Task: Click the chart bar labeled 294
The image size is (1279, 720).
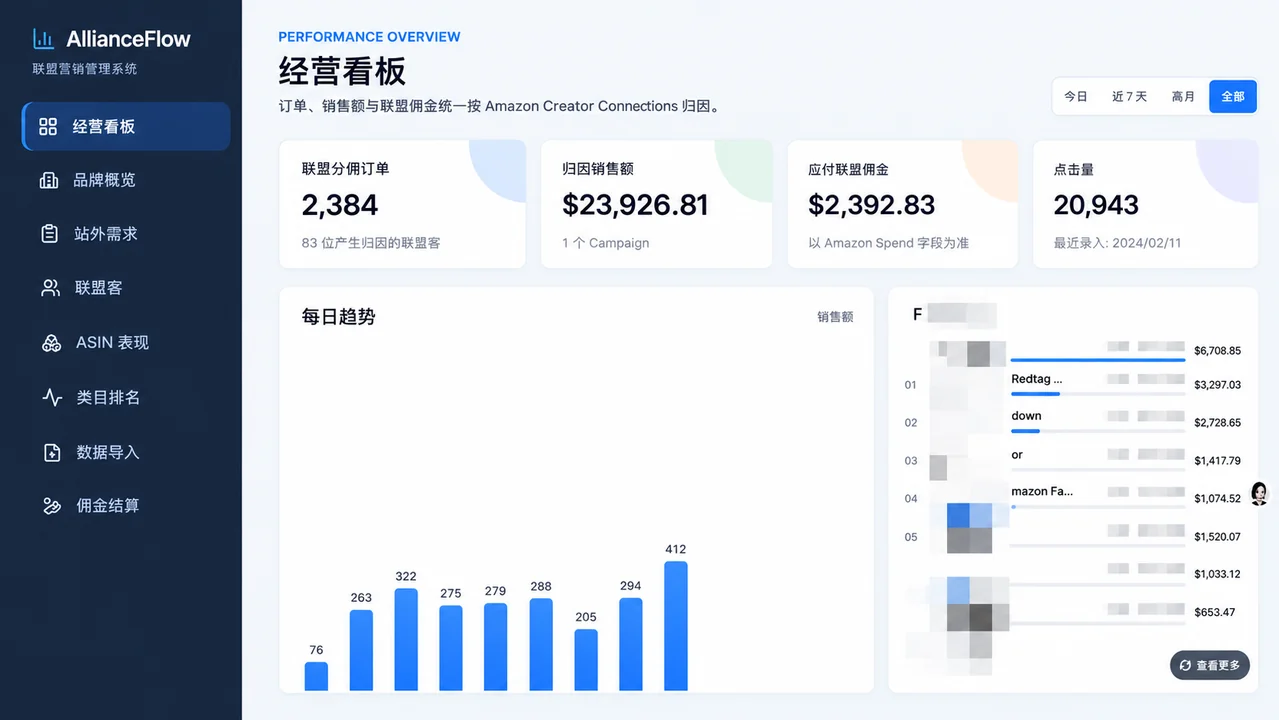Action: [631, 644]
